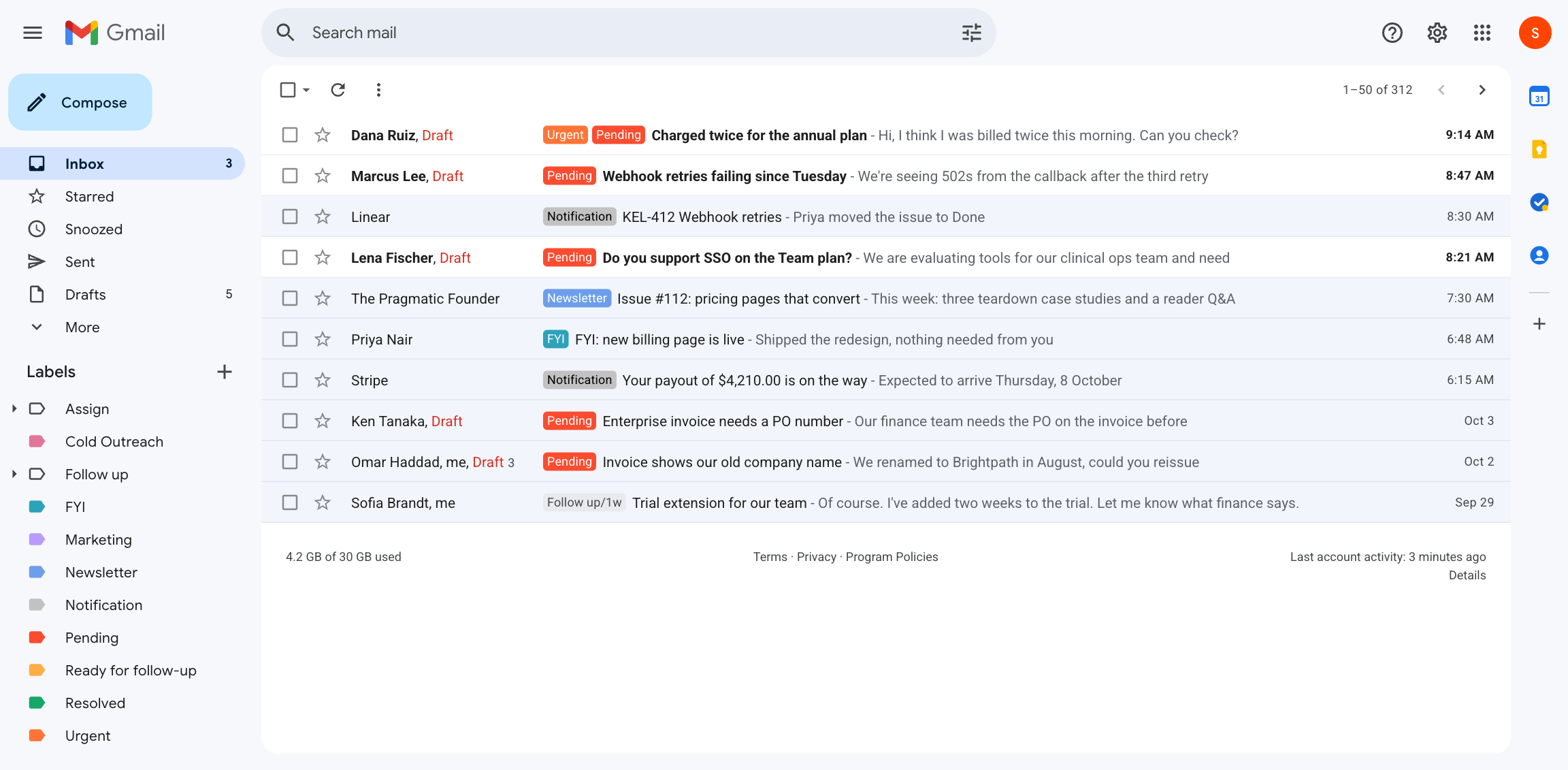Refresh the inbox
The image size is (1568, 770).
point(338,90)
